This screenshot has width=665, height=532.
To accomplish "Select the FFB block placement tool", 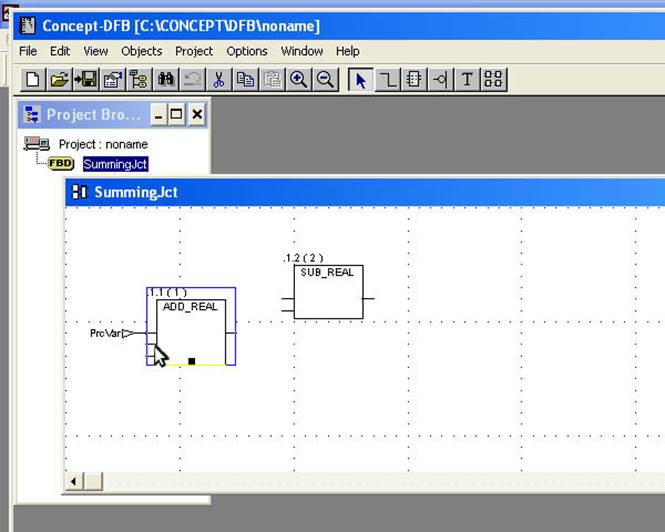I will pos(414,79).
